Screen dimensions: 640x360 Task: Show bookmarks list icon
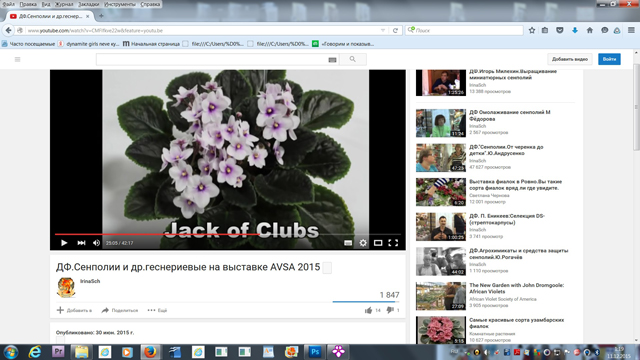click(x=545, y=30)
